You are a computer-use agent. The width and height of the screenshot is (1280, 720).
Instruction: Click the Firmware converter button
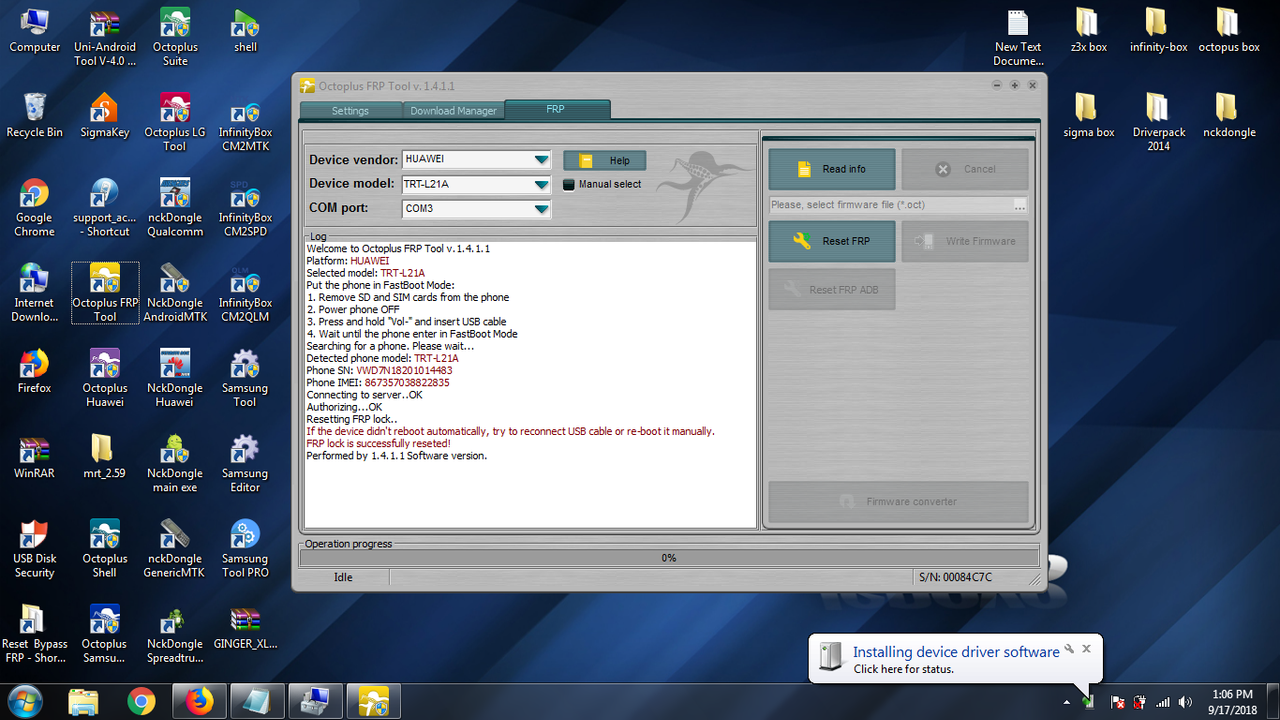click(898, 501)
